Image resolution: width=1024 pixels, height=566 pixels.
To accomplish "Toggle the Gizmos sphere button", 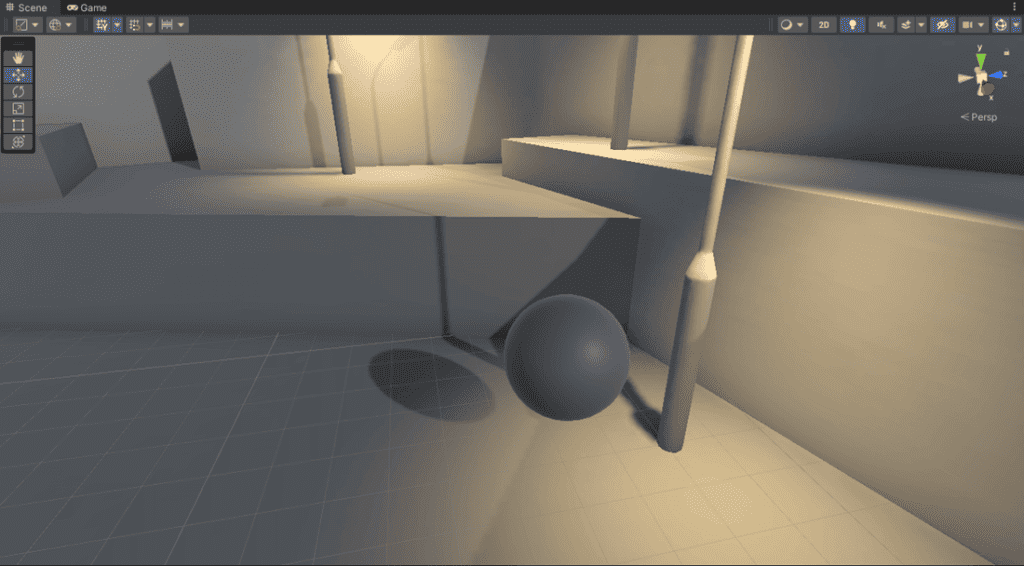I will (1000, 25).
